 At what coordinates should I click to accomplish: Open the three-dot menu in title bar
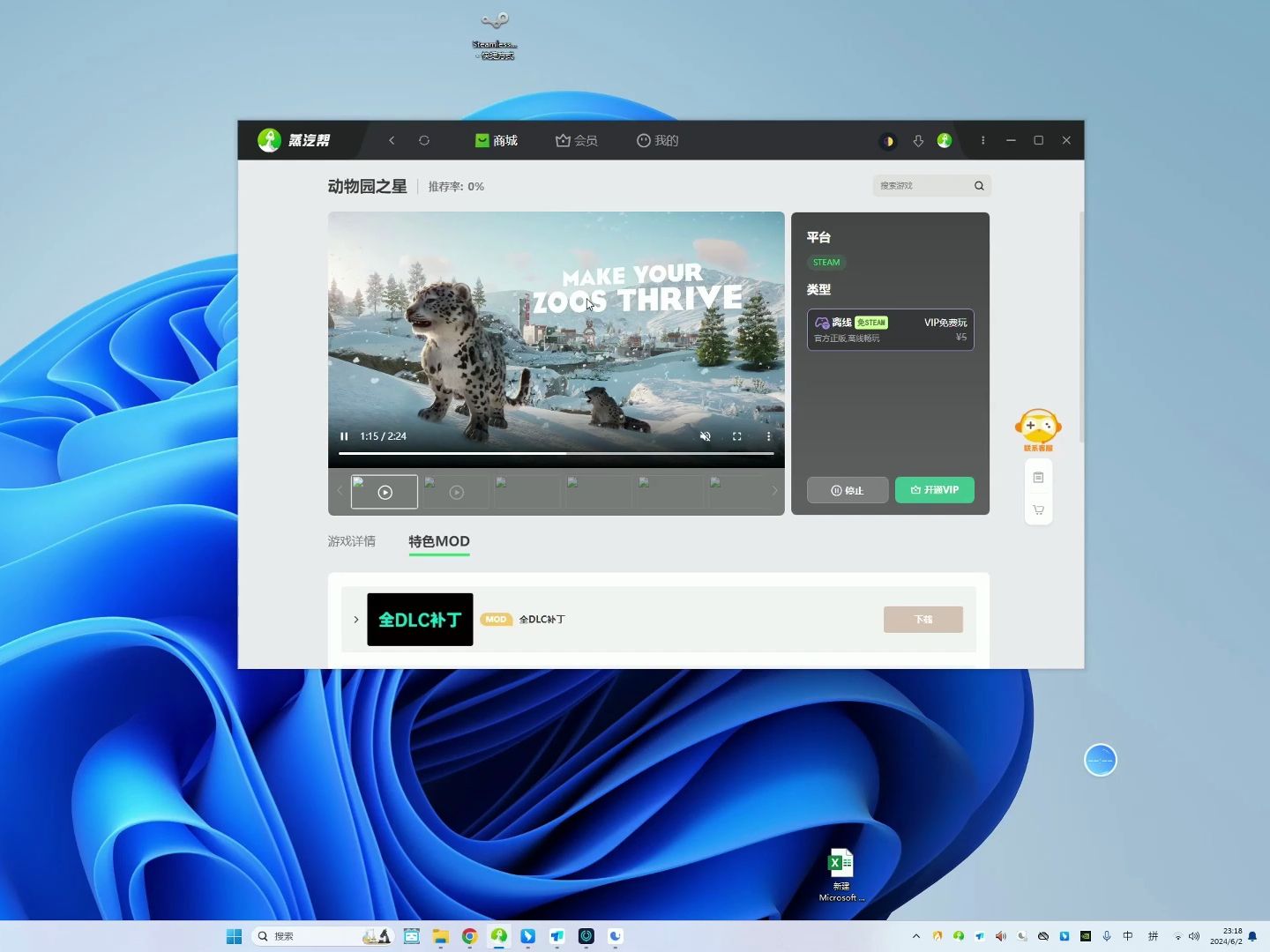tap(983, 140)
